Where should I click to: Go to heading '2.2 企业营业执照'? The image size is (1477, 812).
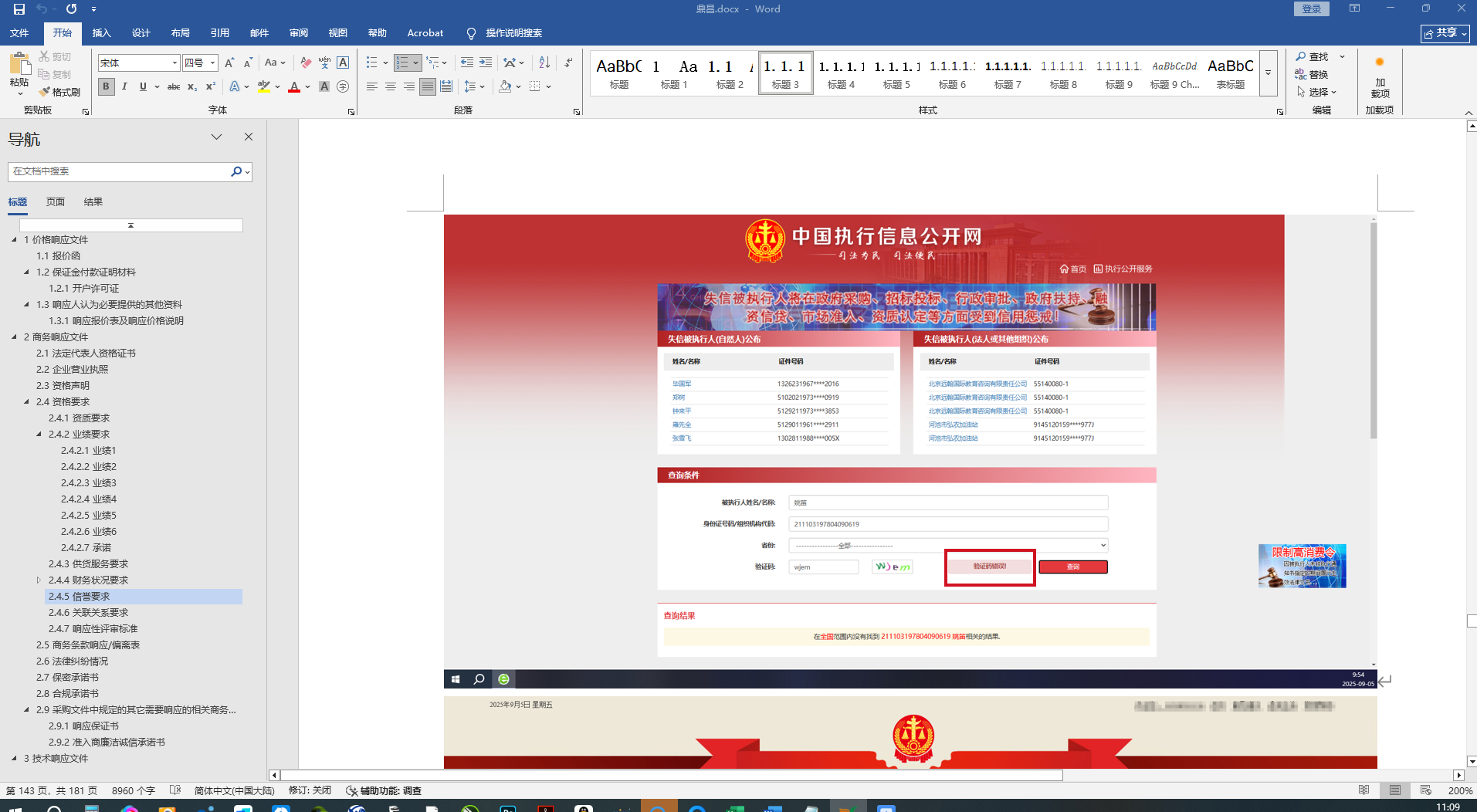click(73, 369)
